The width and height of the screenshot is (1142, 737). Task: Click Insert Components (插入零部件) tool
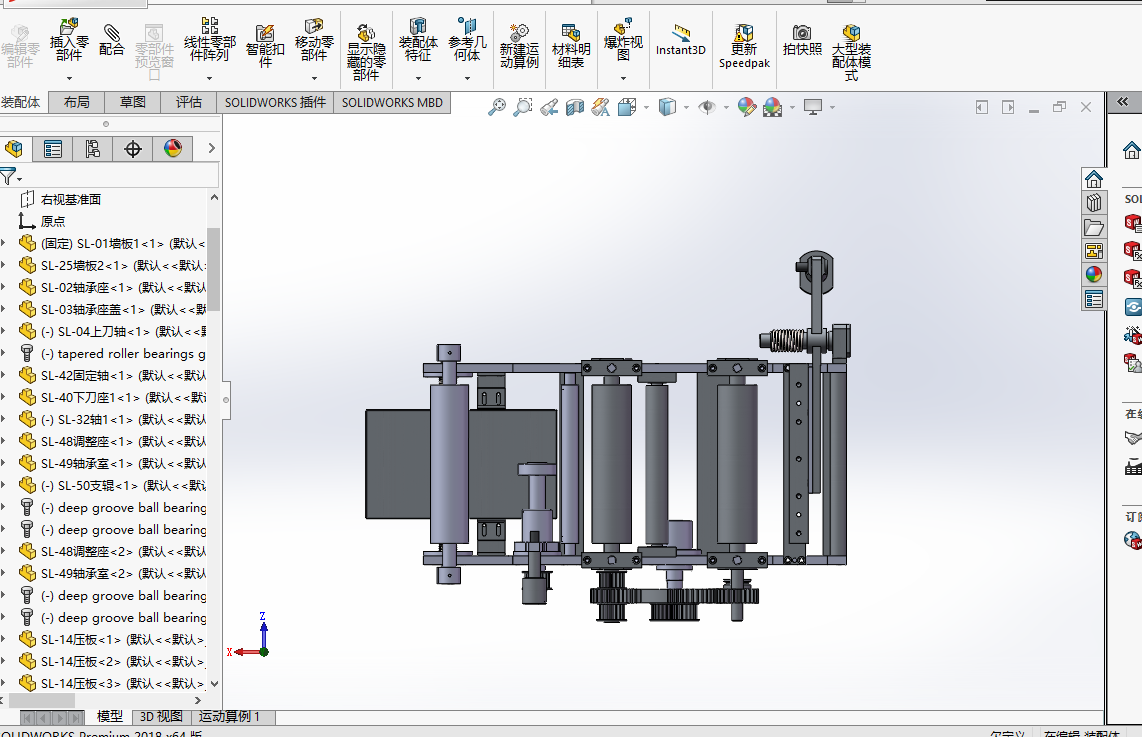click(69, 42)
